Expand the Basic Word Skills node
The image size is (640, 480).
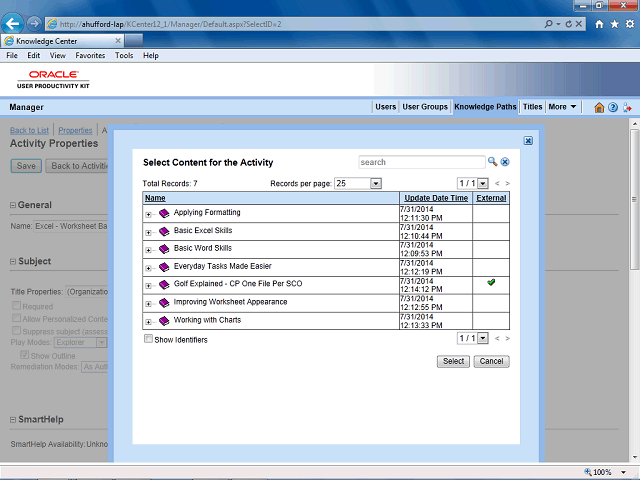tap(148, 250)
